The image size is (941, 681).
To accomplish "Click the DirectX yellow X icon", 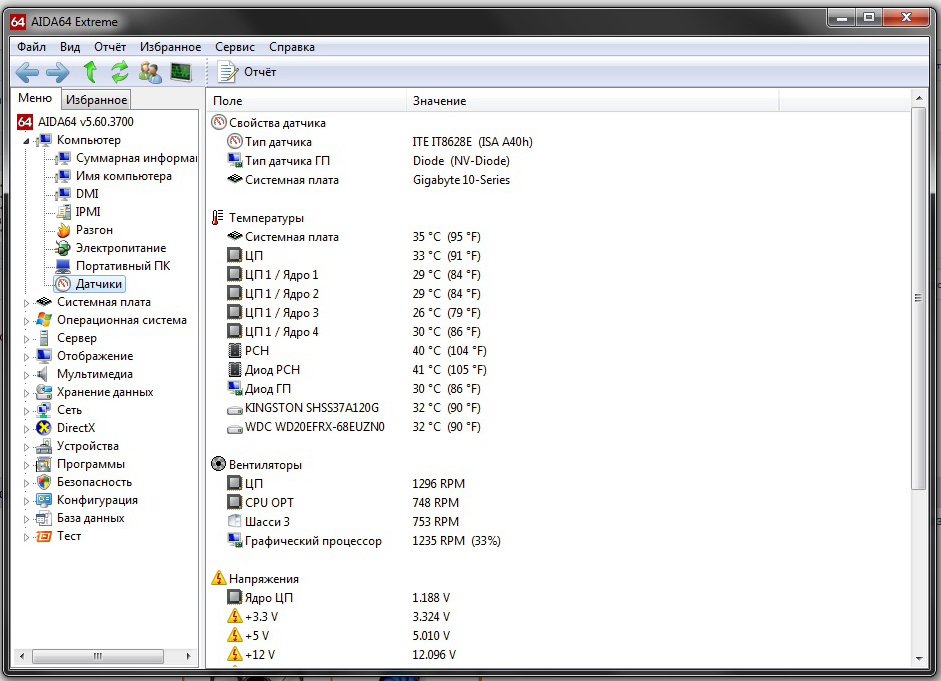I will point(44,428).
